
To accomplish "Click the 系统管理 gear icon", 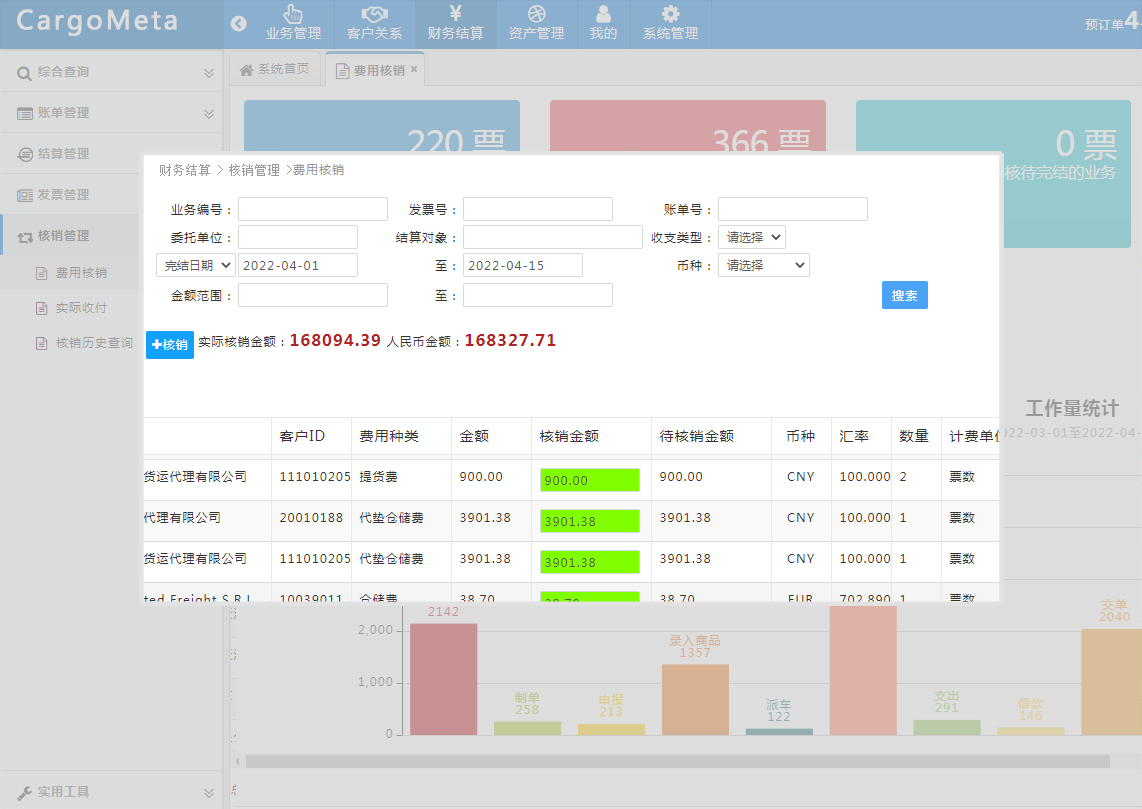I will (670, 14).
